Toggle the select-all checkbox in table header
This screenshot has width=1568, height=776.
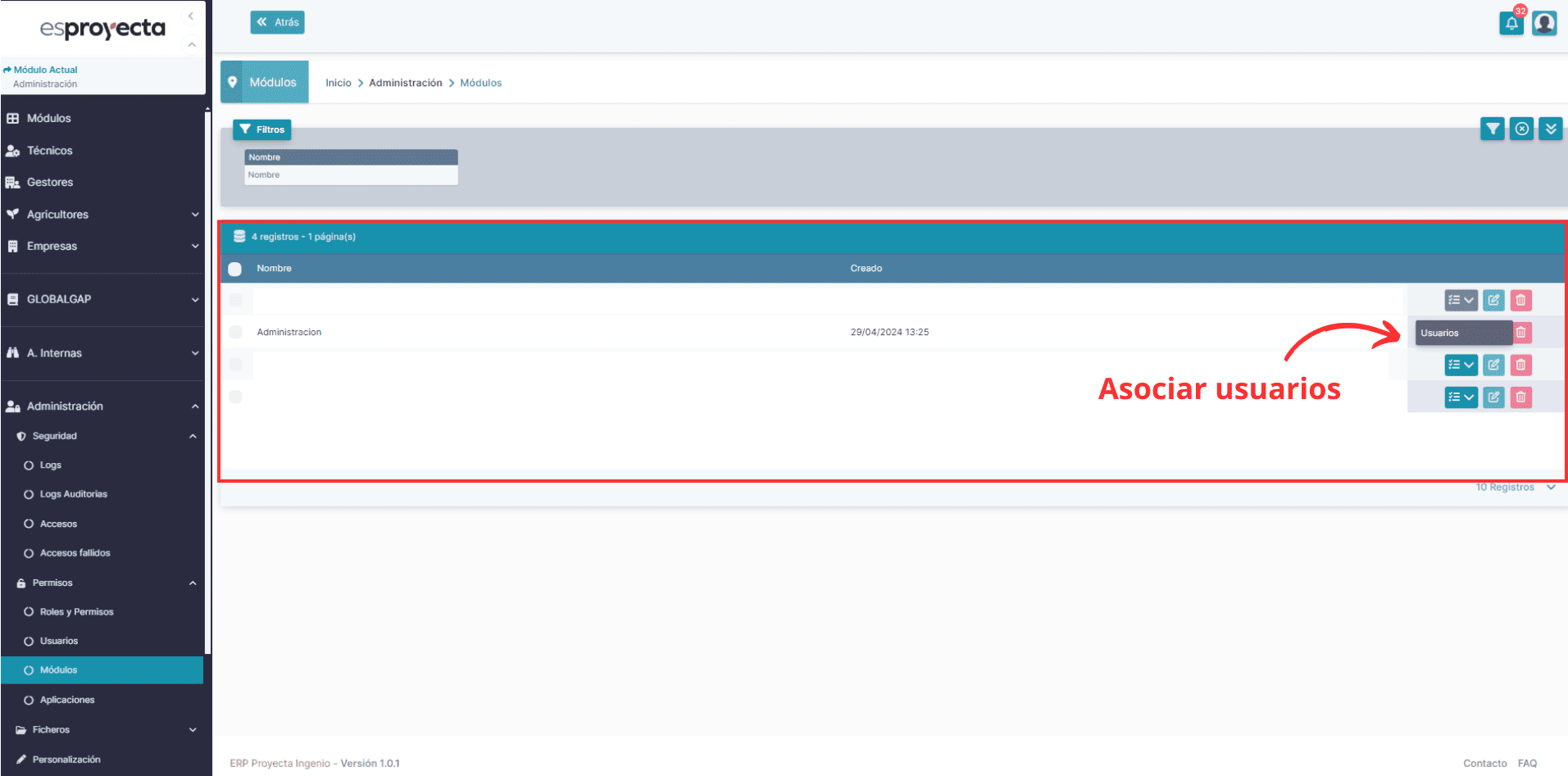pos(235,269)
